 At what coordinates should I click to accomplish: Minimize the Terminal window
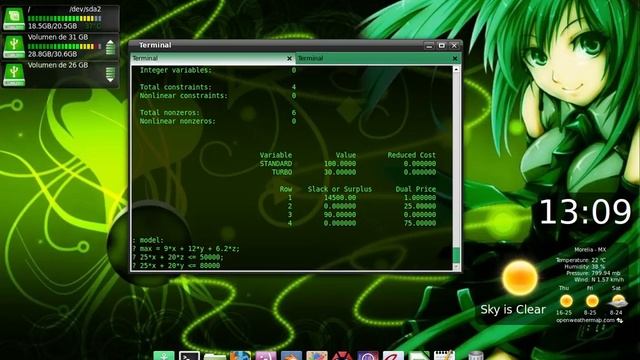tap(429, 46)
